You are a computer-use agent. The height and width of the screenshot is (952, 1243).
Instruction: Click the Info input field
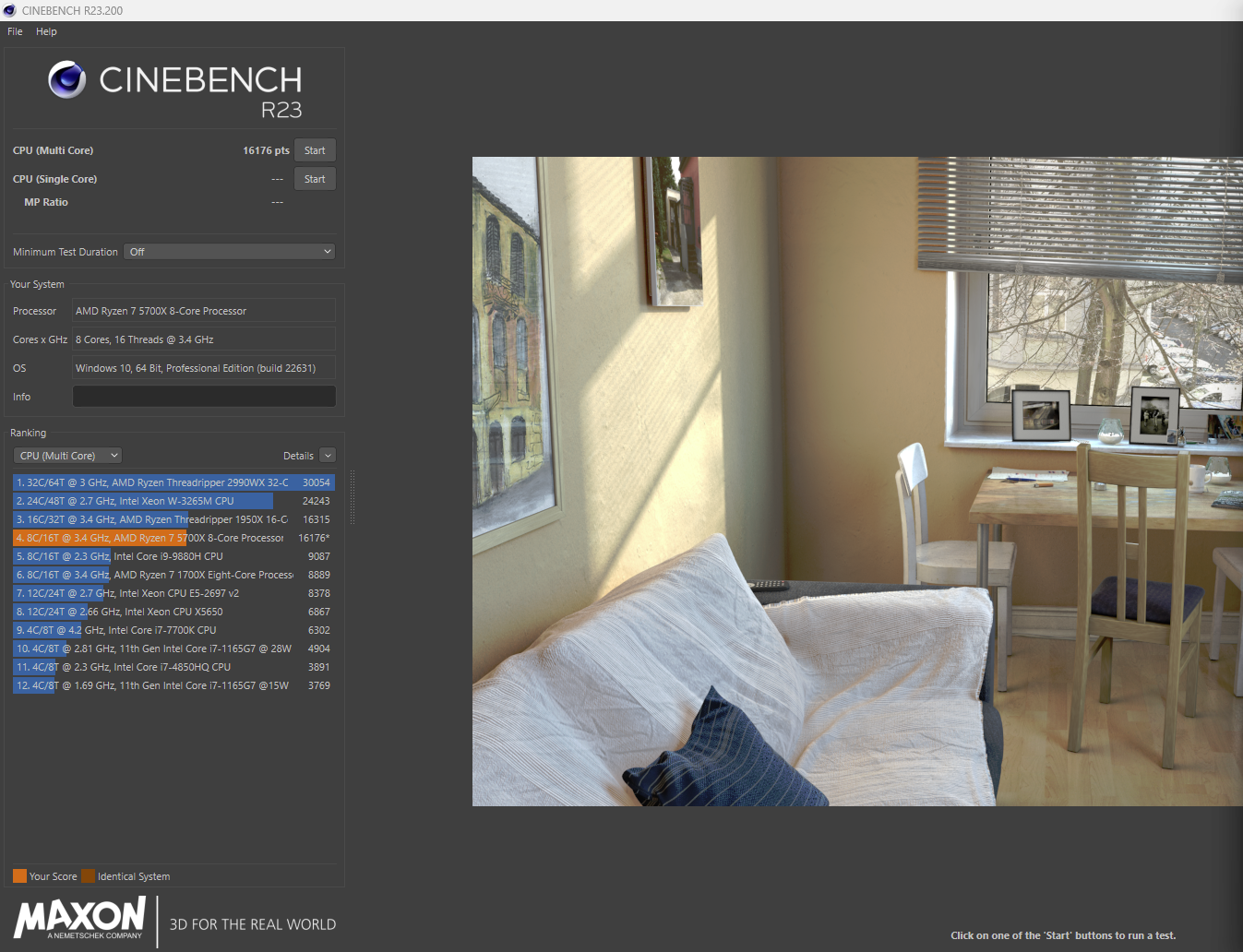(x=204, y=397)
